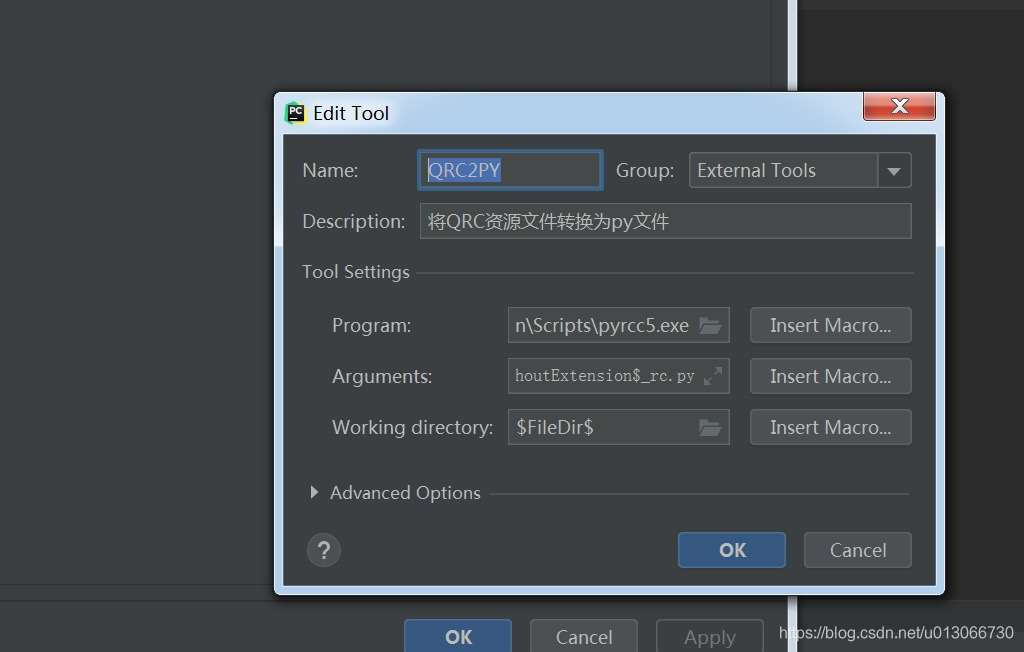Browse for the Program executable via folder icon
1024x652 pixels.
[710, 325]
